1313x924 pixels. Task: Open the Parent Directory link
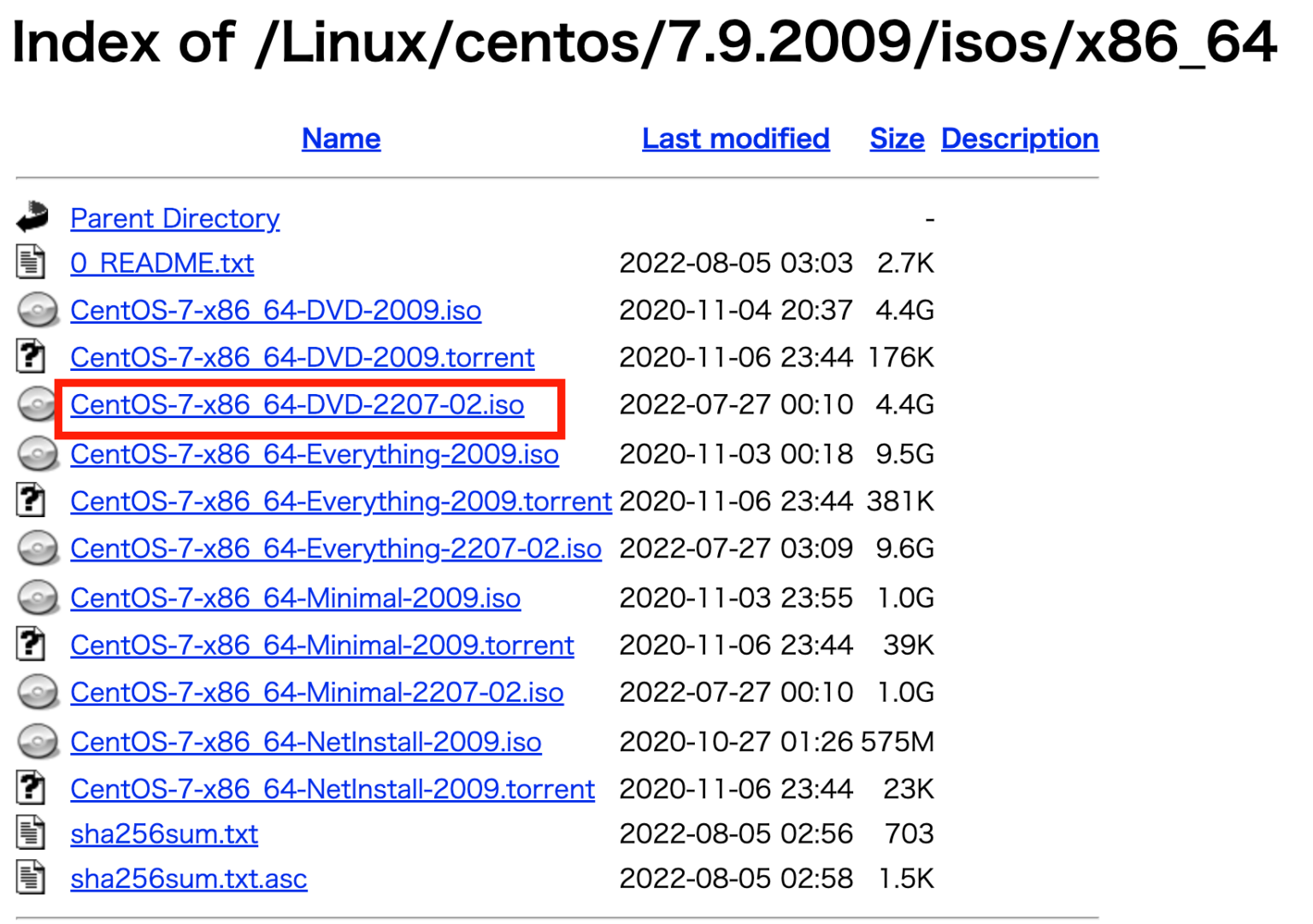(174, 219)
